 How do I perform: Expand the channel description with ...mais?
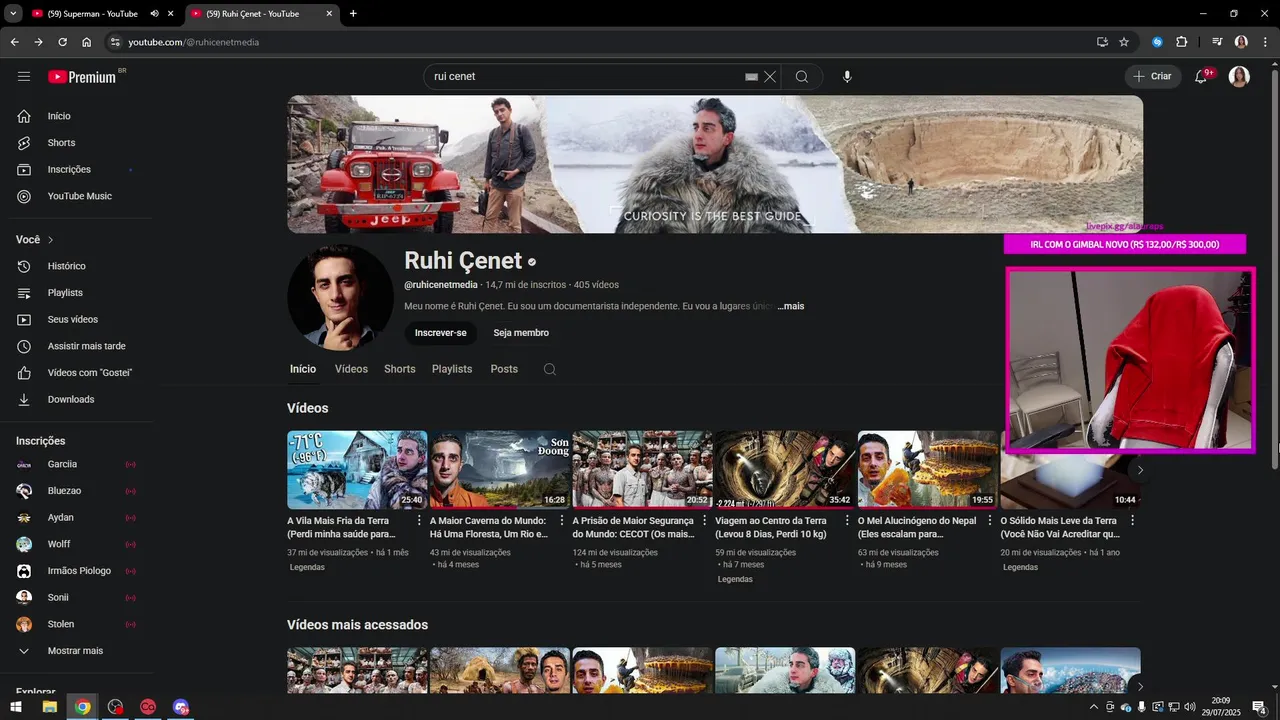click(x=791, y=306)
